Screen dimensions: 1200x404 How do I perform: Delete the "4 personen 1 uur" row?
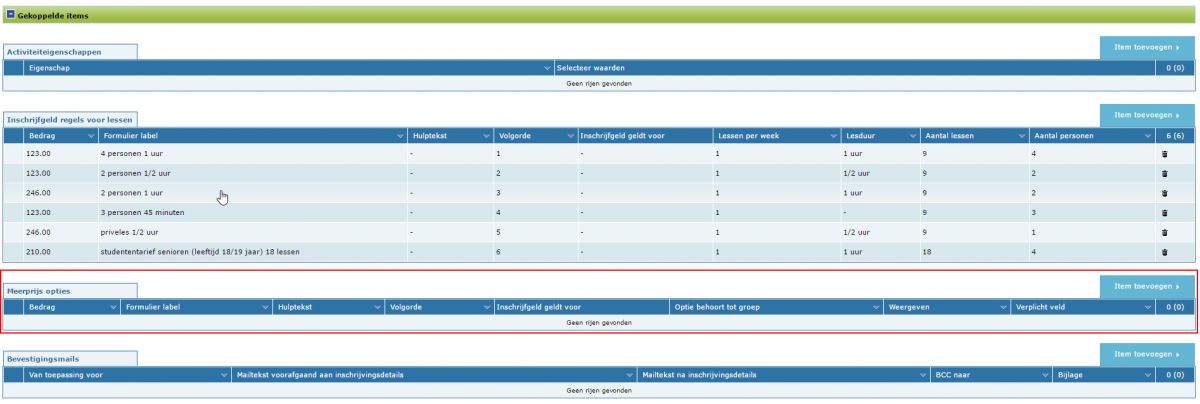pos(1164,155)
